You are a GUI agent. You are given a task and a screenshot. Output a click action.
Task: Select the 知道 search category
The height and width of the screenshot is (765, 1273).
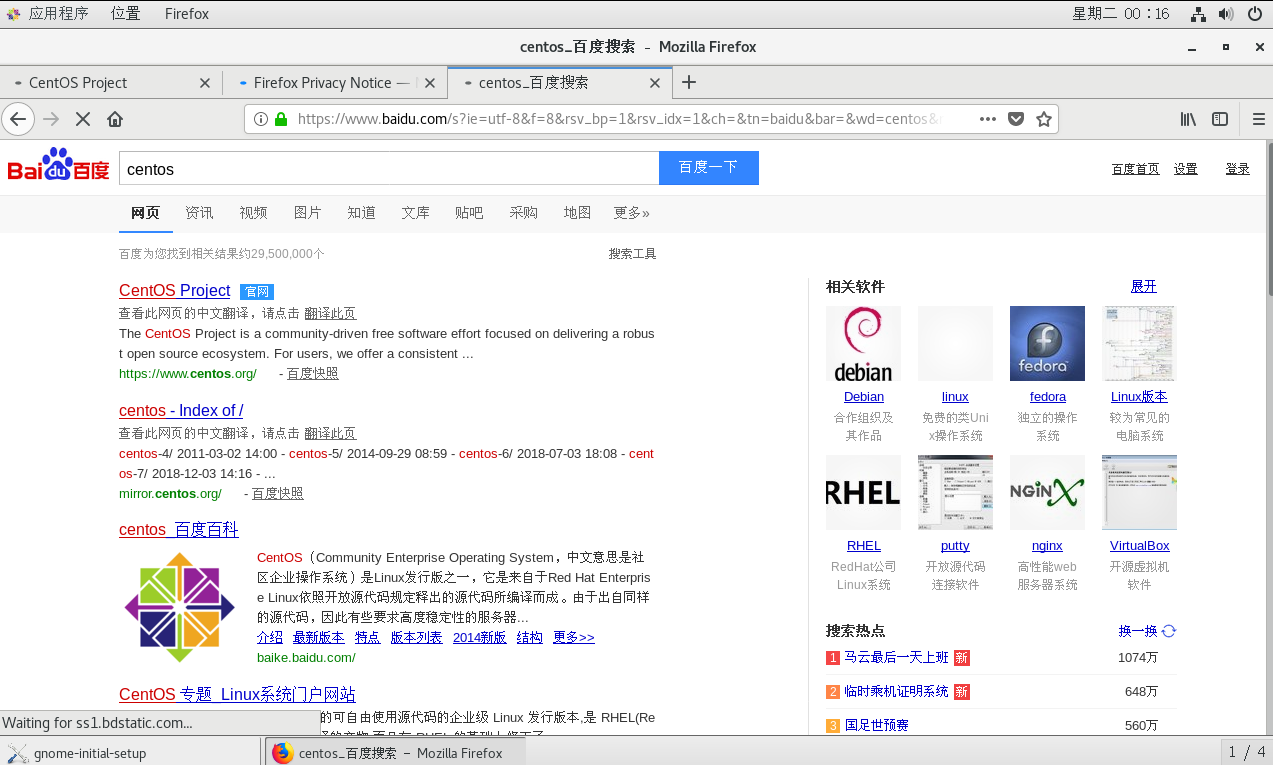coord(362,213)
